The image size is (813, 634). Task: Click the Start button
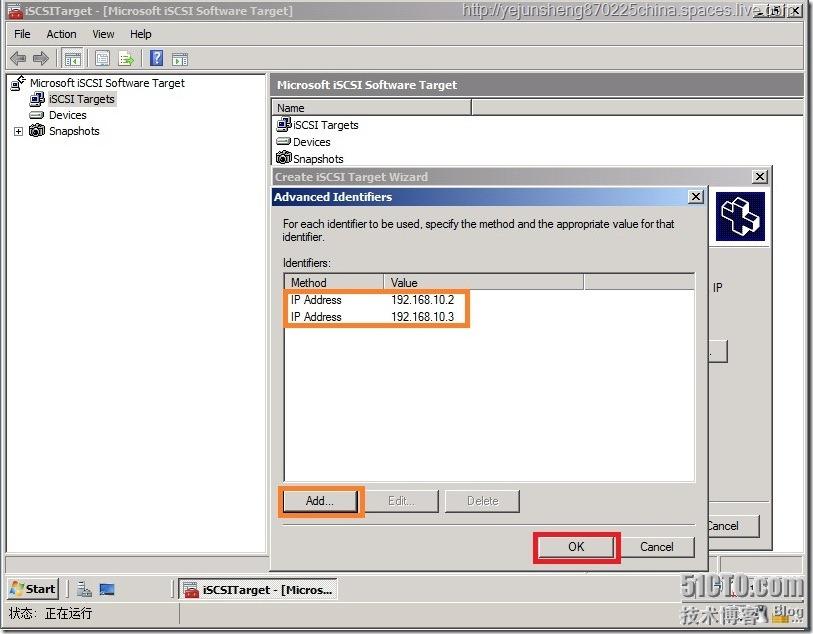[x=33, y=589]
